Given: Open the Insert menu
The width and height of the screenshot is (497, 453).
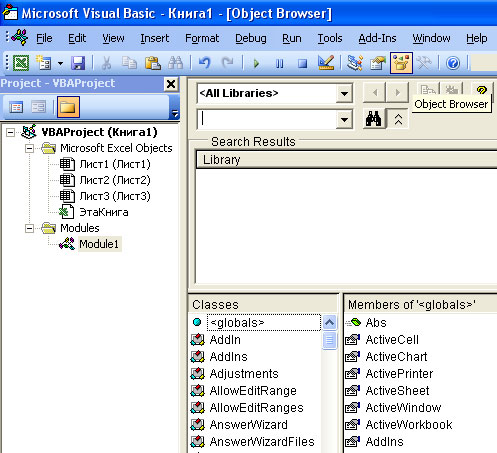Looking at the screenshot, I should click(x=154, y=38).
